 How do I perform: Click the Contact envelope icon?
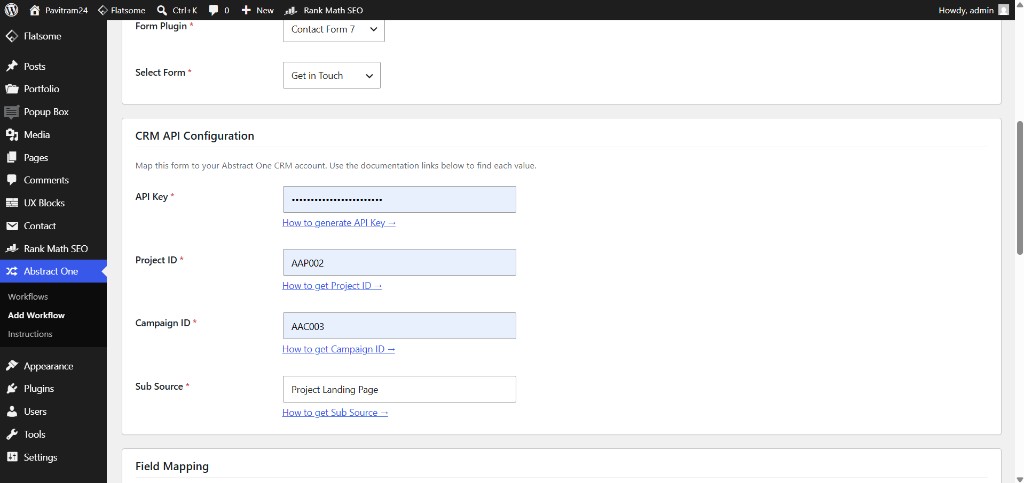[12, 226]
